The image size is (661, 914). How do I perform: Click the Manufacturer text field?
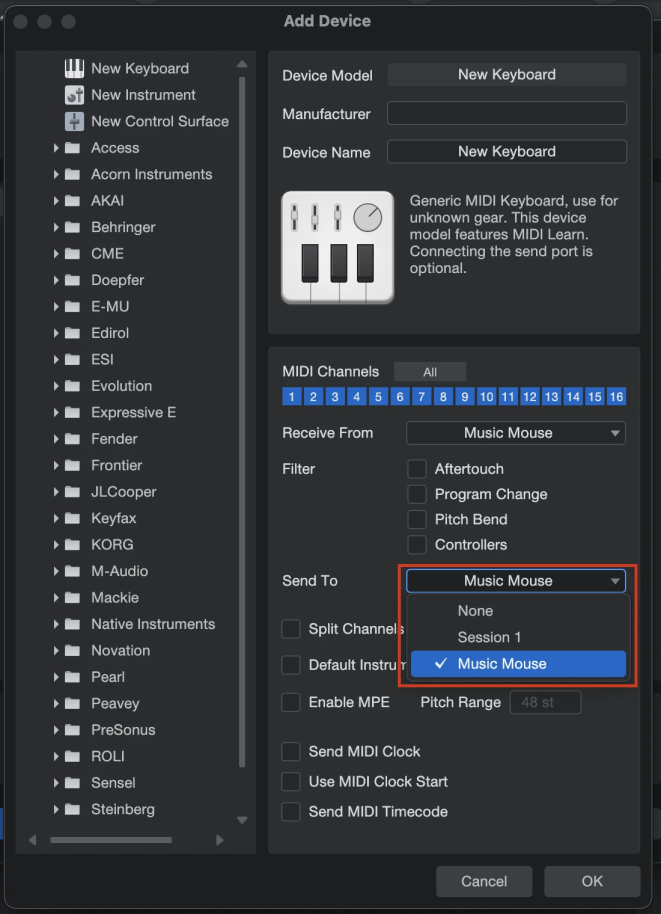(506, 114)
